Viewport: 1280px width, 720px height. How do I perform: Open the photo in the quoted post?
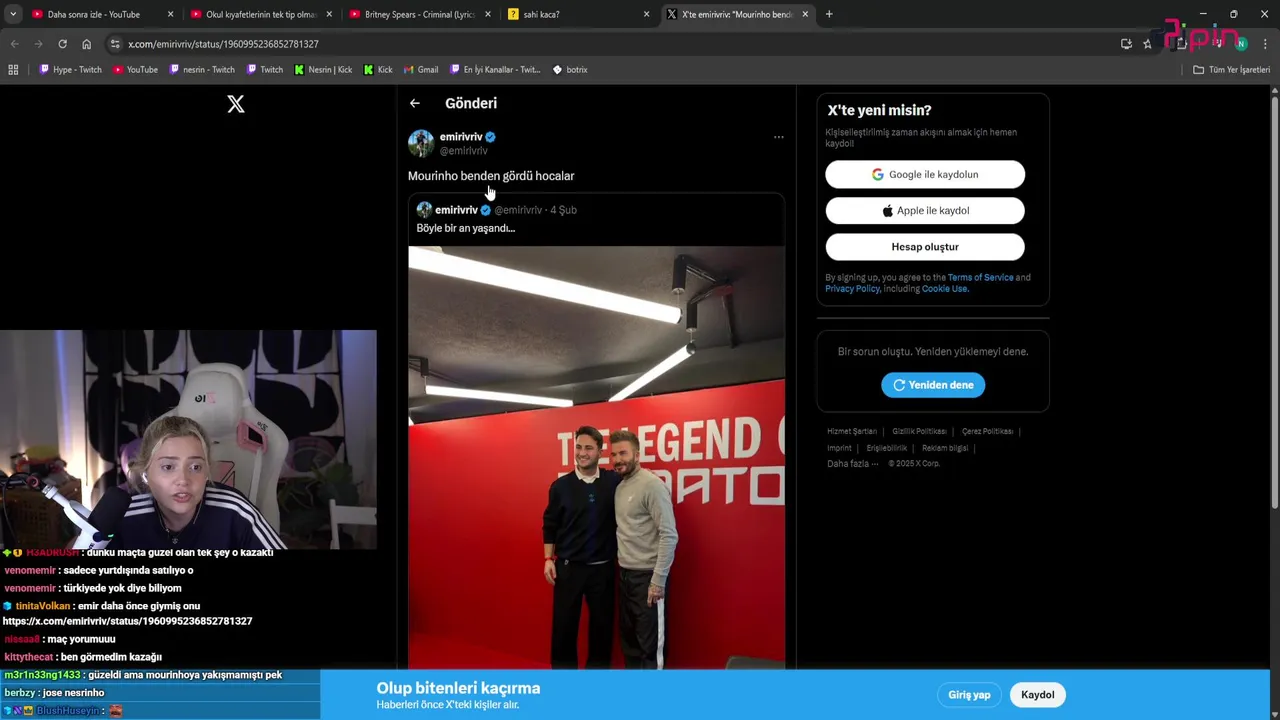596,457
